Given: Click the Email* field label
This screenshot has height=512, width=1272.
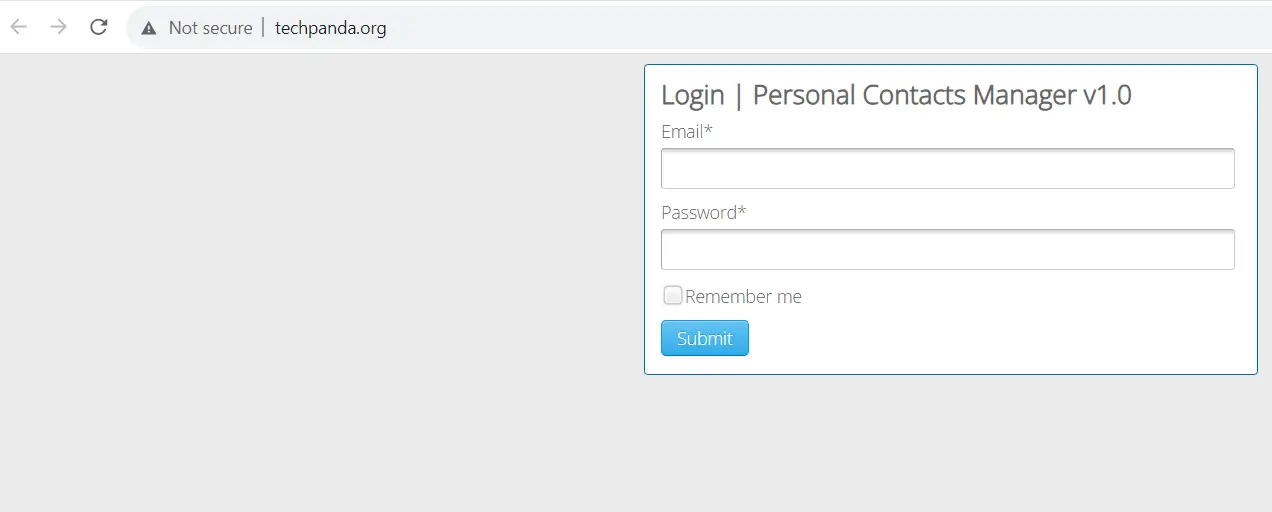Looking at the screenshot, I should click(687, 131).
